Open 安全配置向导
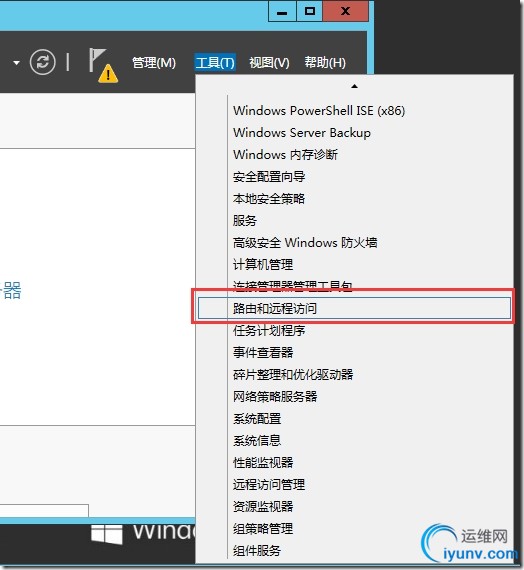524x570 pixels. (269, 177)
